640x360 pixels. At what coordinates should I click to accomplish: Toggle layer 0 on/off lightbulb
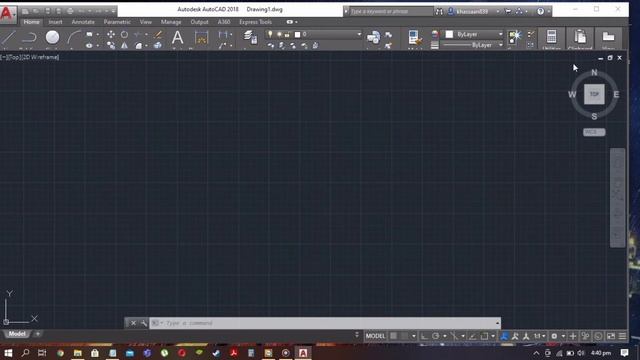[270, 34]
